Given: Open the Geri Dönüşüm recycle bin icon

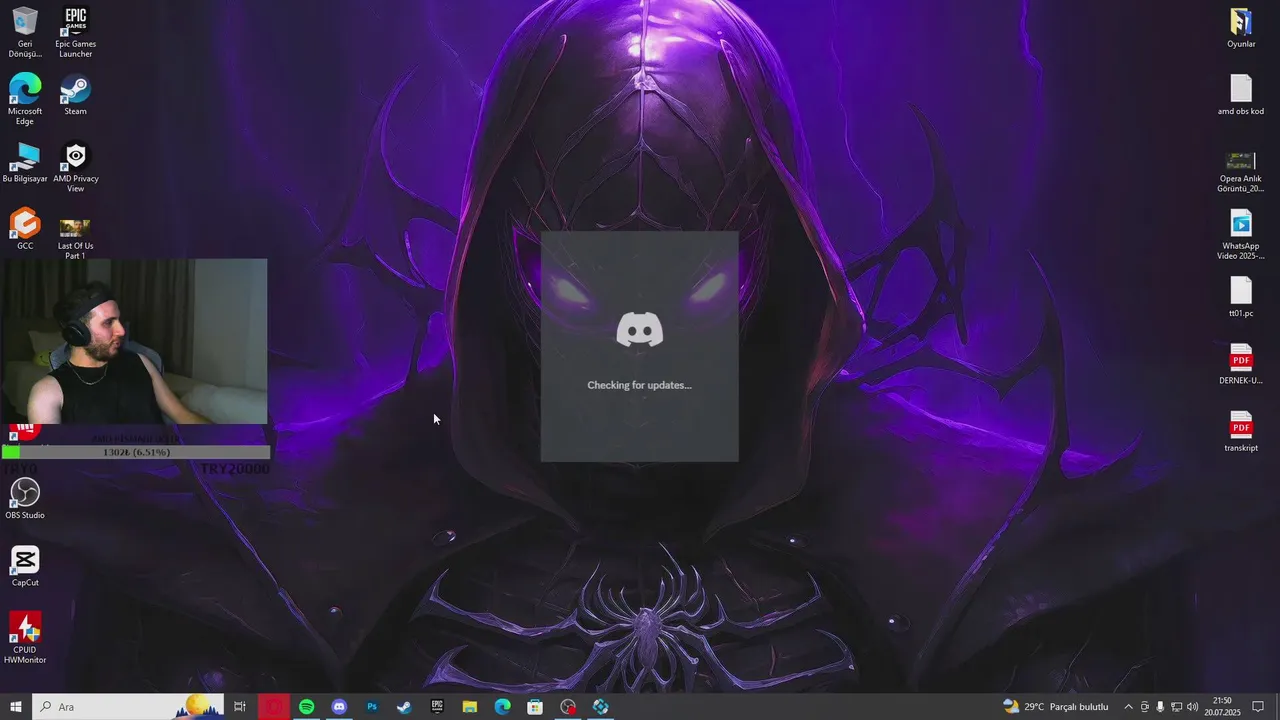Looking at the screenshot, I should (x=25, y=32).
